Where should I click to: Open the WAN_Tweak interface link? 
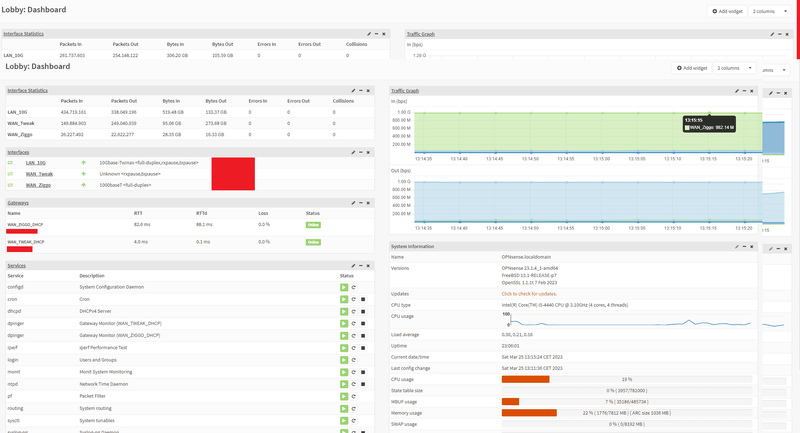pos(39,174)
